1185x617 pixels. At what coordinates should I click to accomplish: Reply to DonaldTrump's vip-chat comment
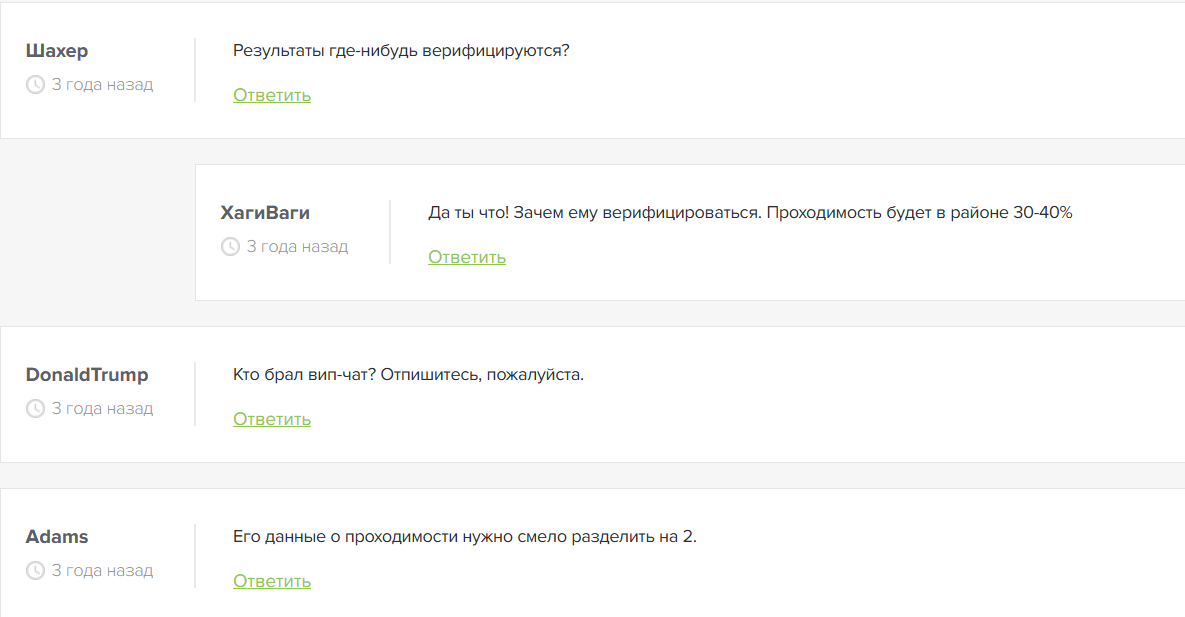(x=272, y=419)
